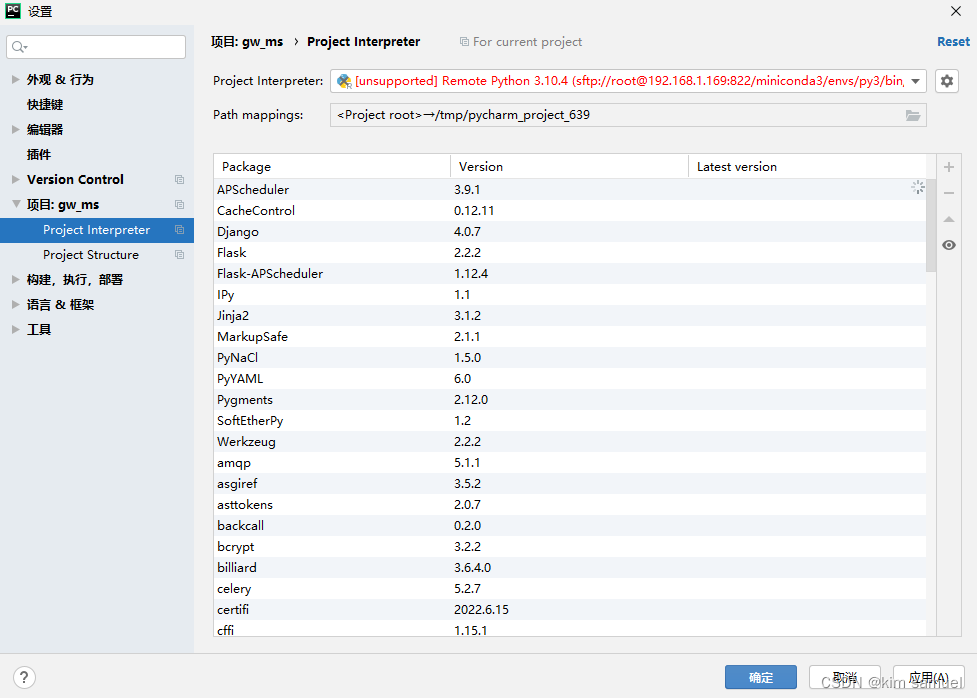Screen dimensions: 977x698
Task: Click the search magnifier in settings search
Action: [17, 47]
